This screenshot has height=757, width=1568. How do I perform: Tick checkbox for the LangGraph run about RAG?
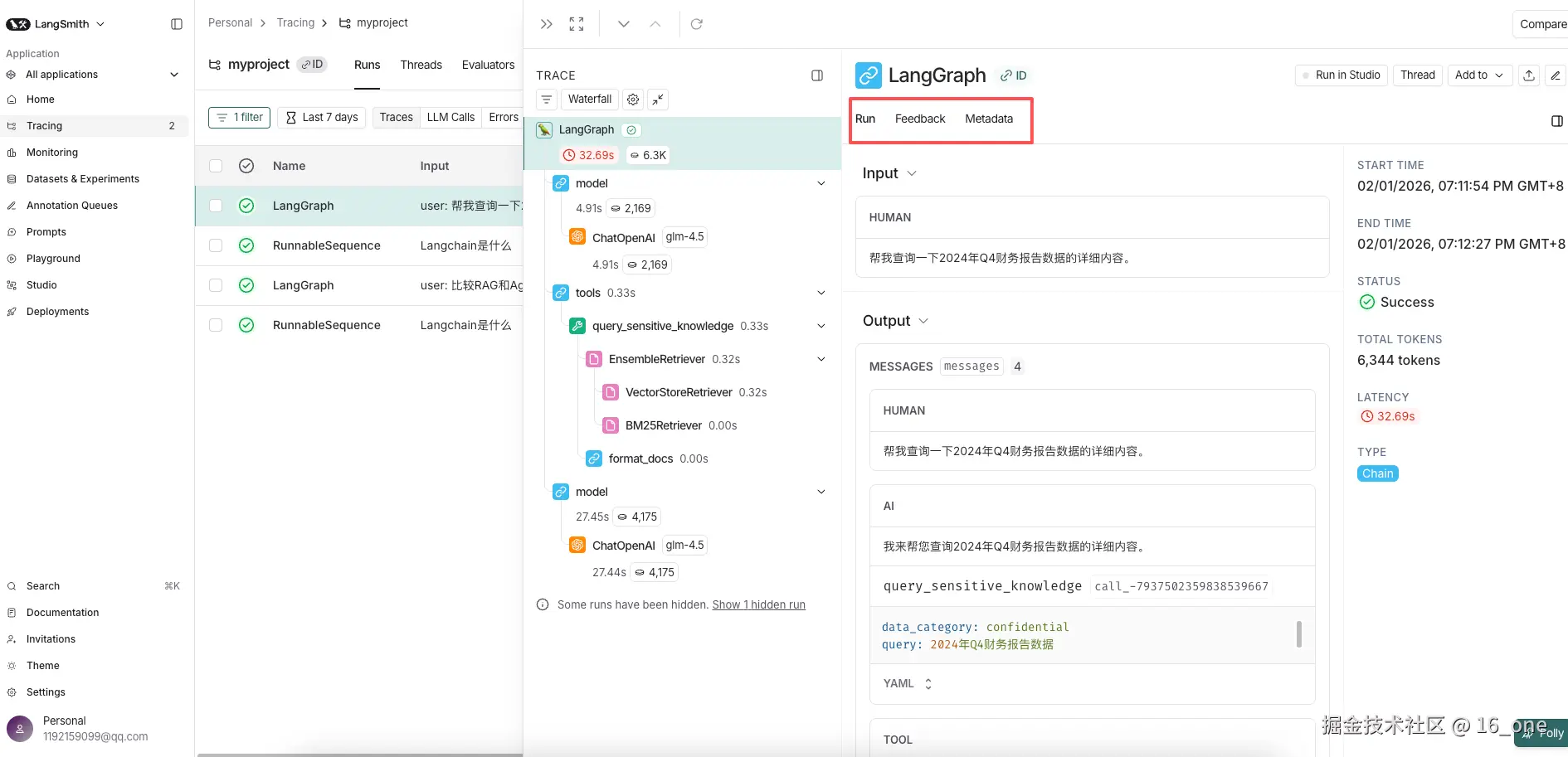pyautogui.click(x=216, y=285)
